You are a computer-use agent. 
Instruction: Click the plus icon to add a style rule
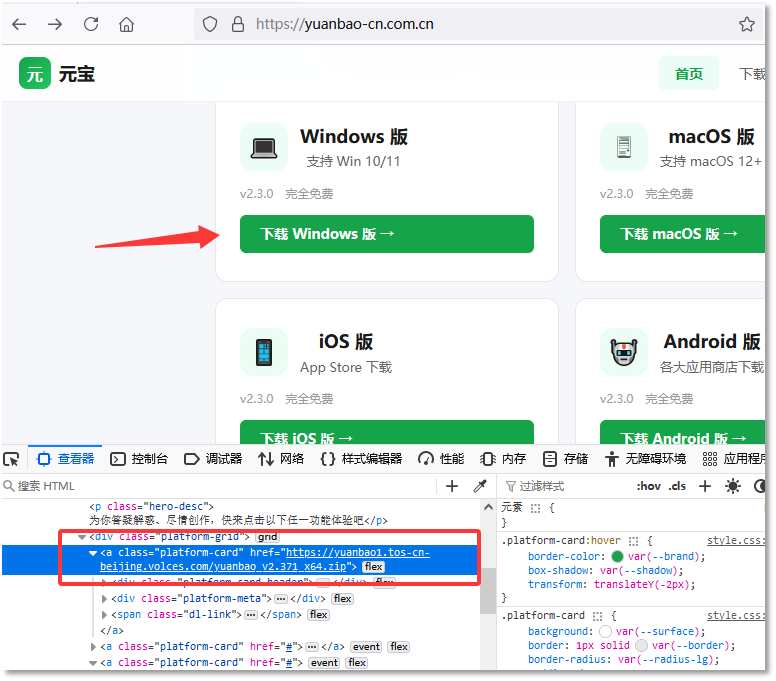pos(705,486)
